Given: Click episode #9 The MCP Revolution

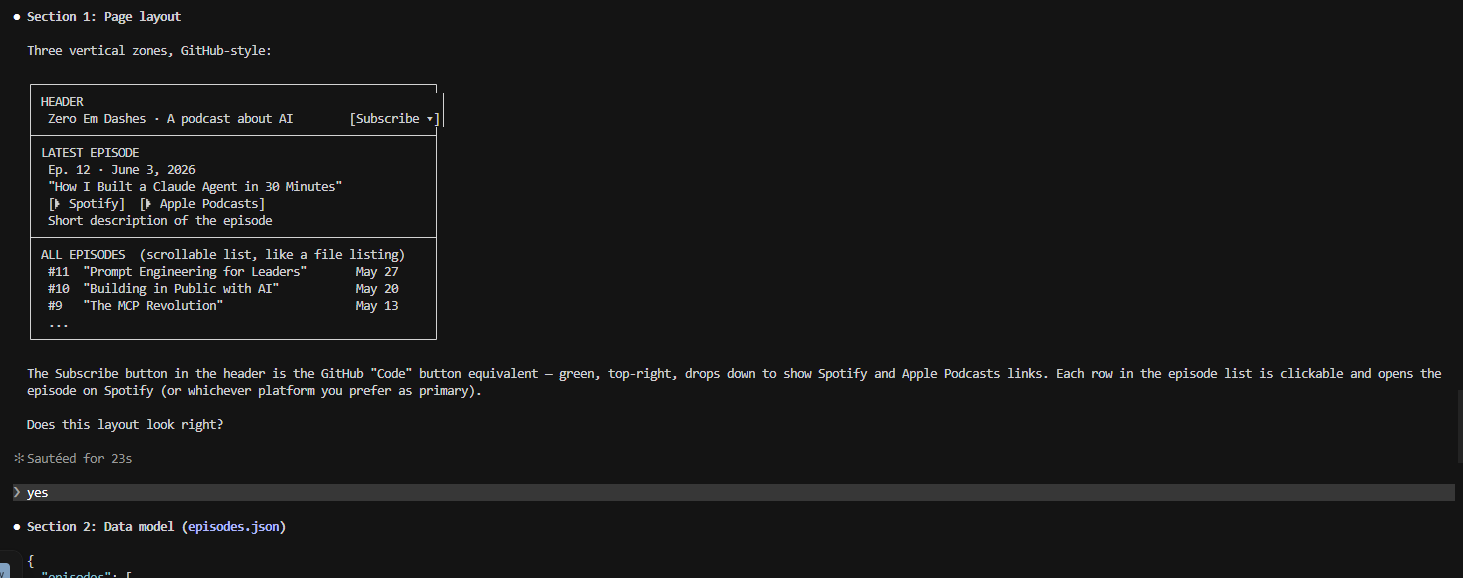Looking at the screenshot, I should point(223,306).
